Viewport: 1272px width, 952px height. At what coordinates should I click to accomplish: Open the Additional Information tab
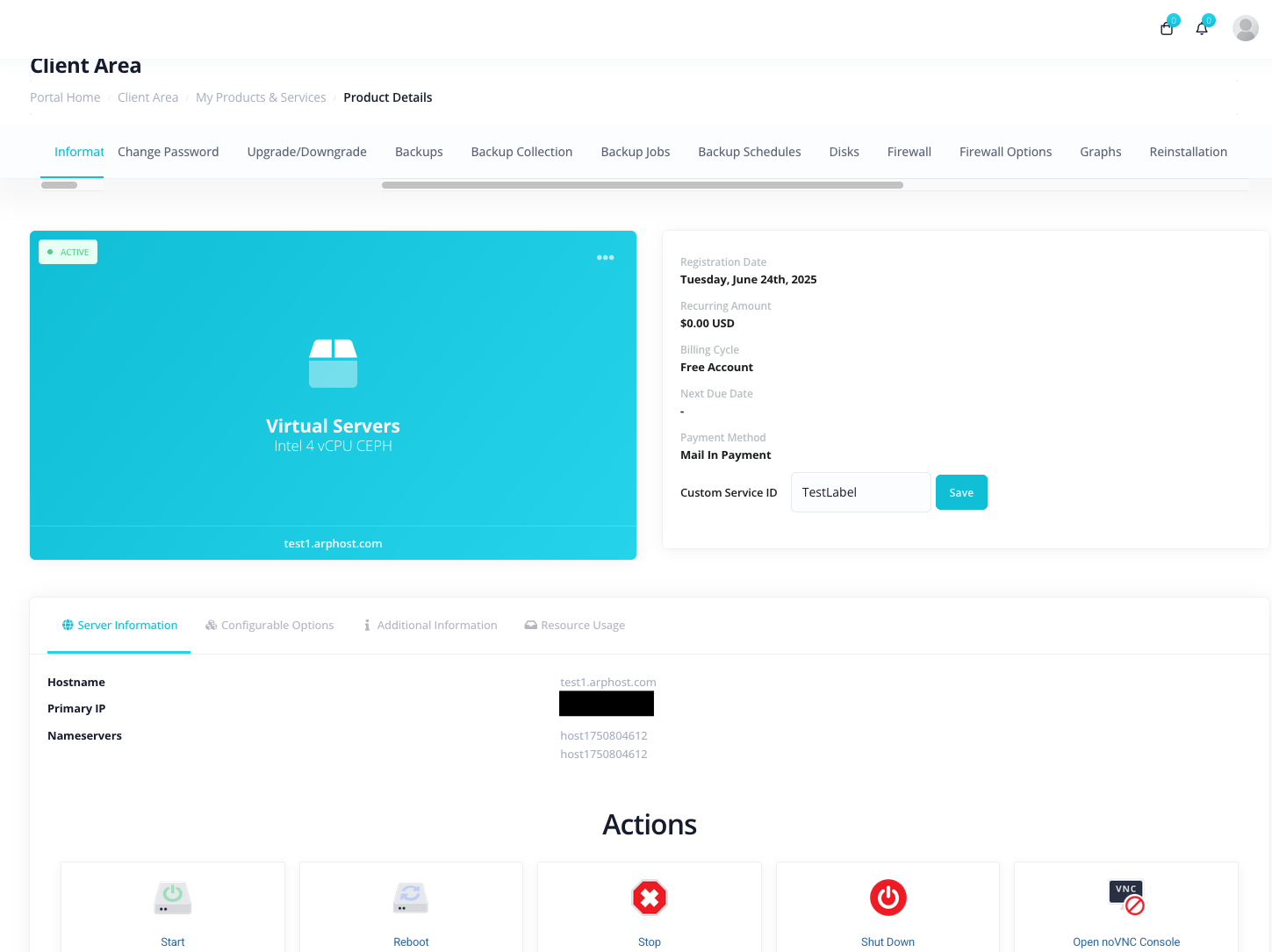pyautogui.click(x=430, y=626)
